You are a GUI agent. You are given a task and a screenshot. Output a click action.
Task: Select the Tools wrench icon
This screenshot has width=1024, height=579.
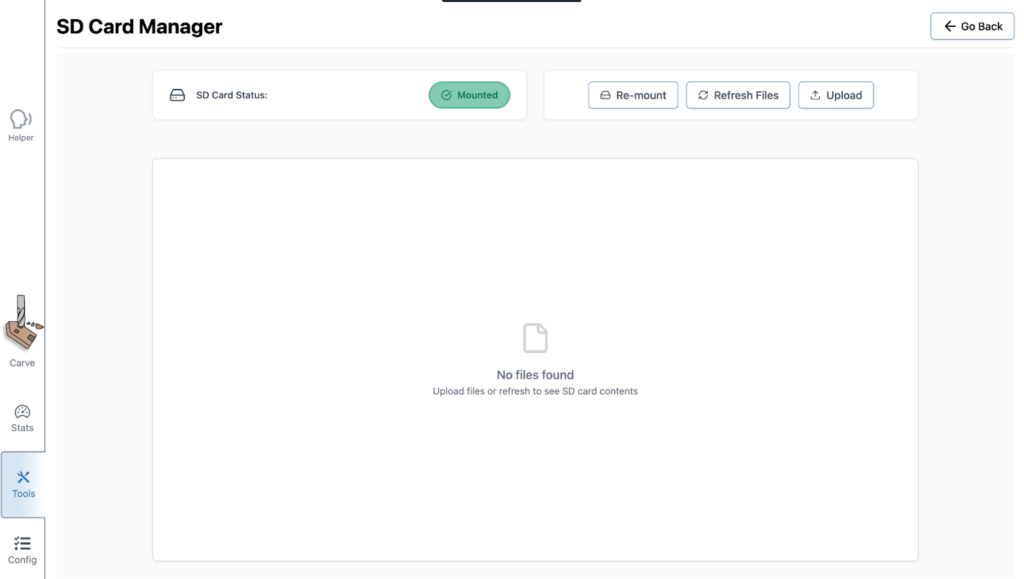23,477
